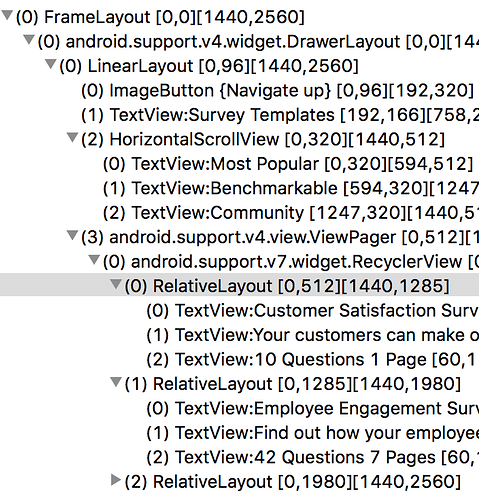479x500 pixels.
Task: Collapse the HorizontalScrollView node
Action: (72, 137)
